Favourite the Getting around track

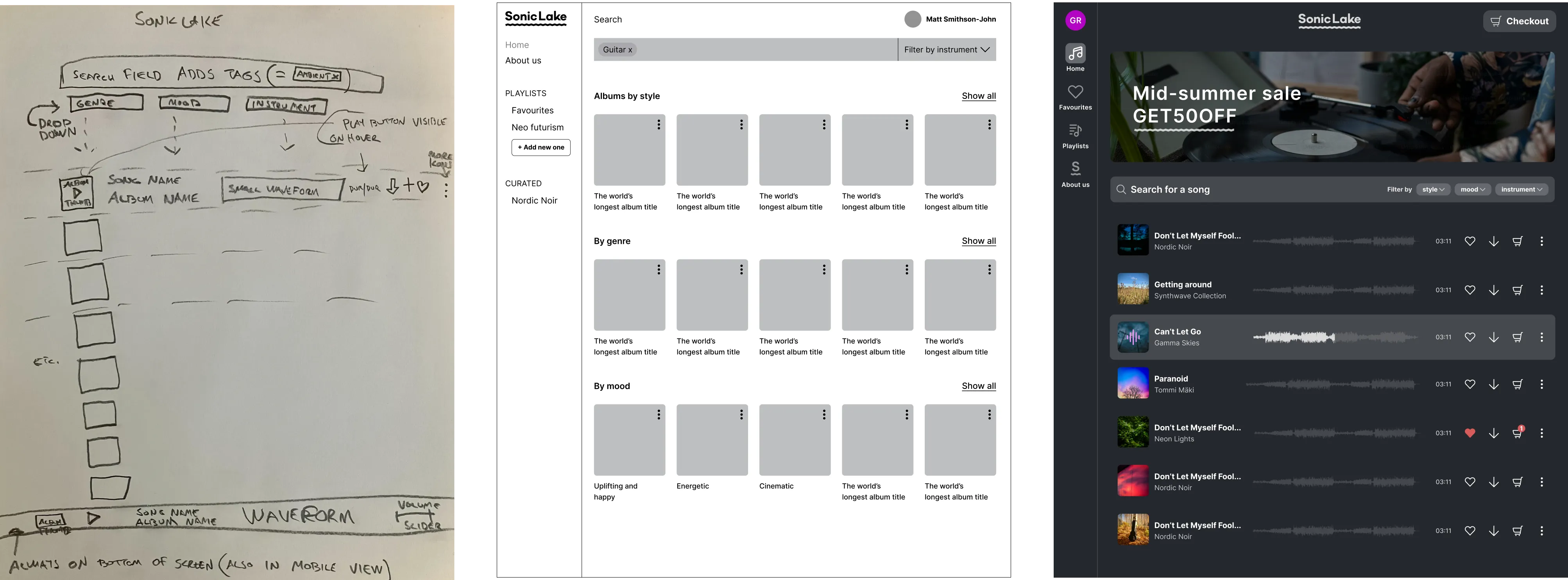click(x=1470, y=290)
